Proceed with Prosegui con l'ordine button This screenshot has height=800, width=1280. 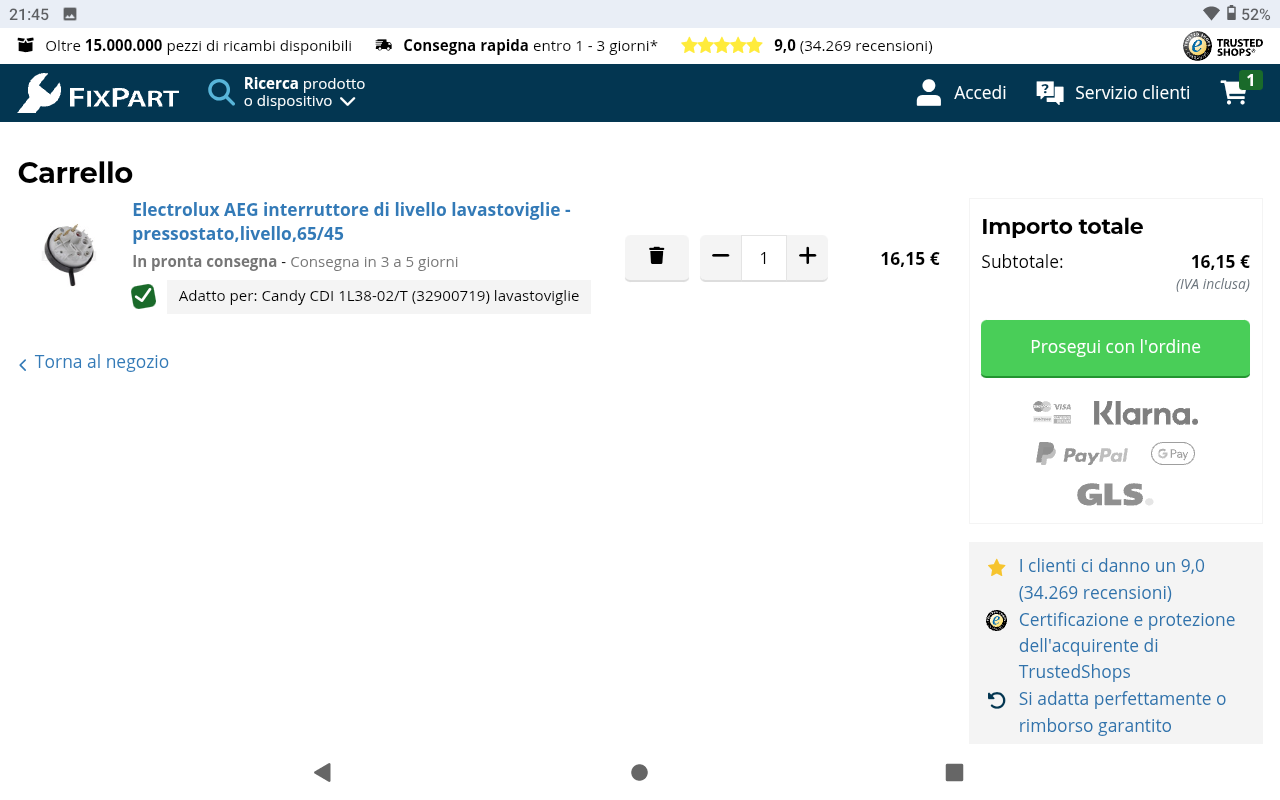[1115, 348]
